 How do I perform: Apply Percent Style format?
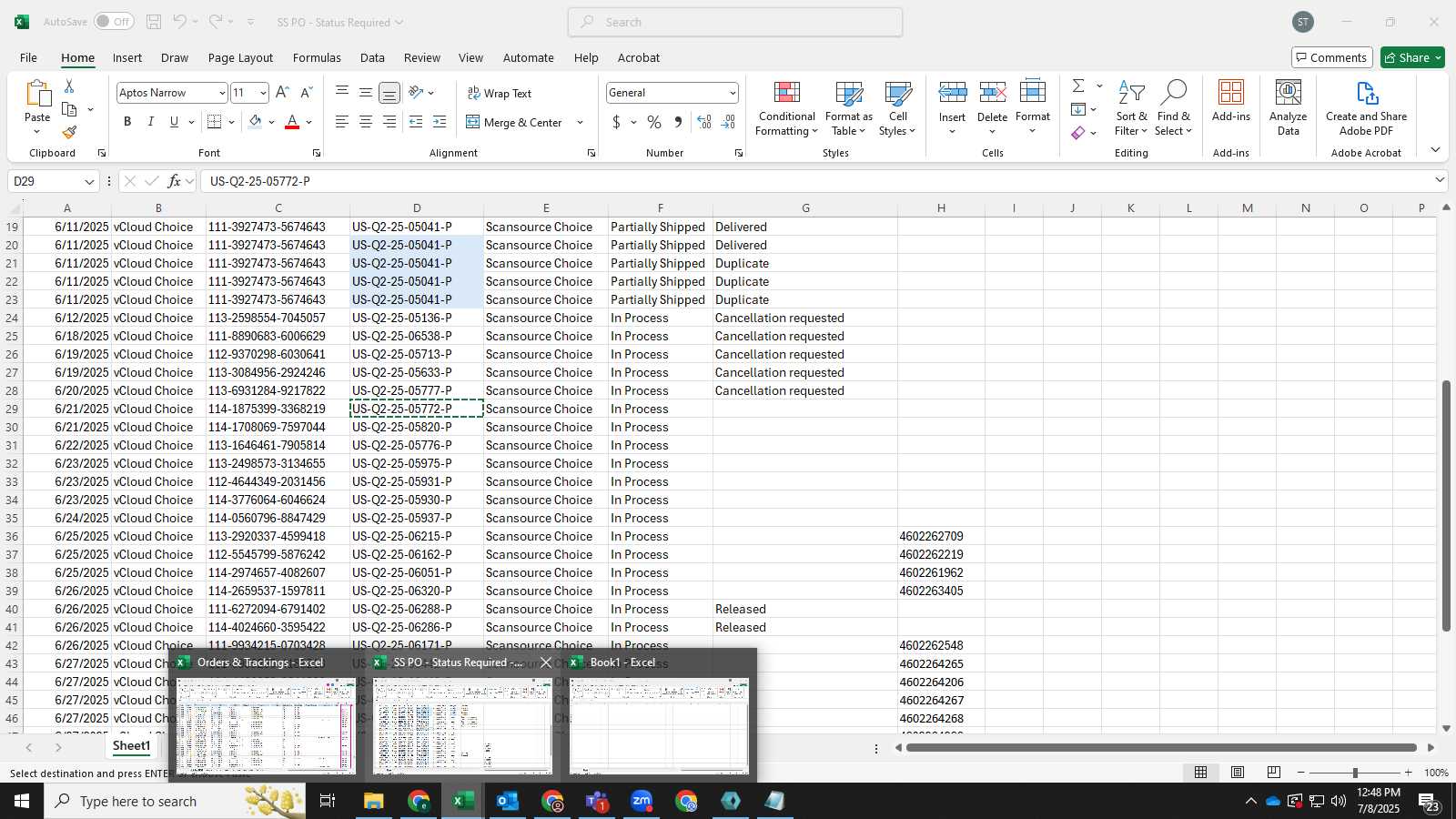tap(654, 122)
